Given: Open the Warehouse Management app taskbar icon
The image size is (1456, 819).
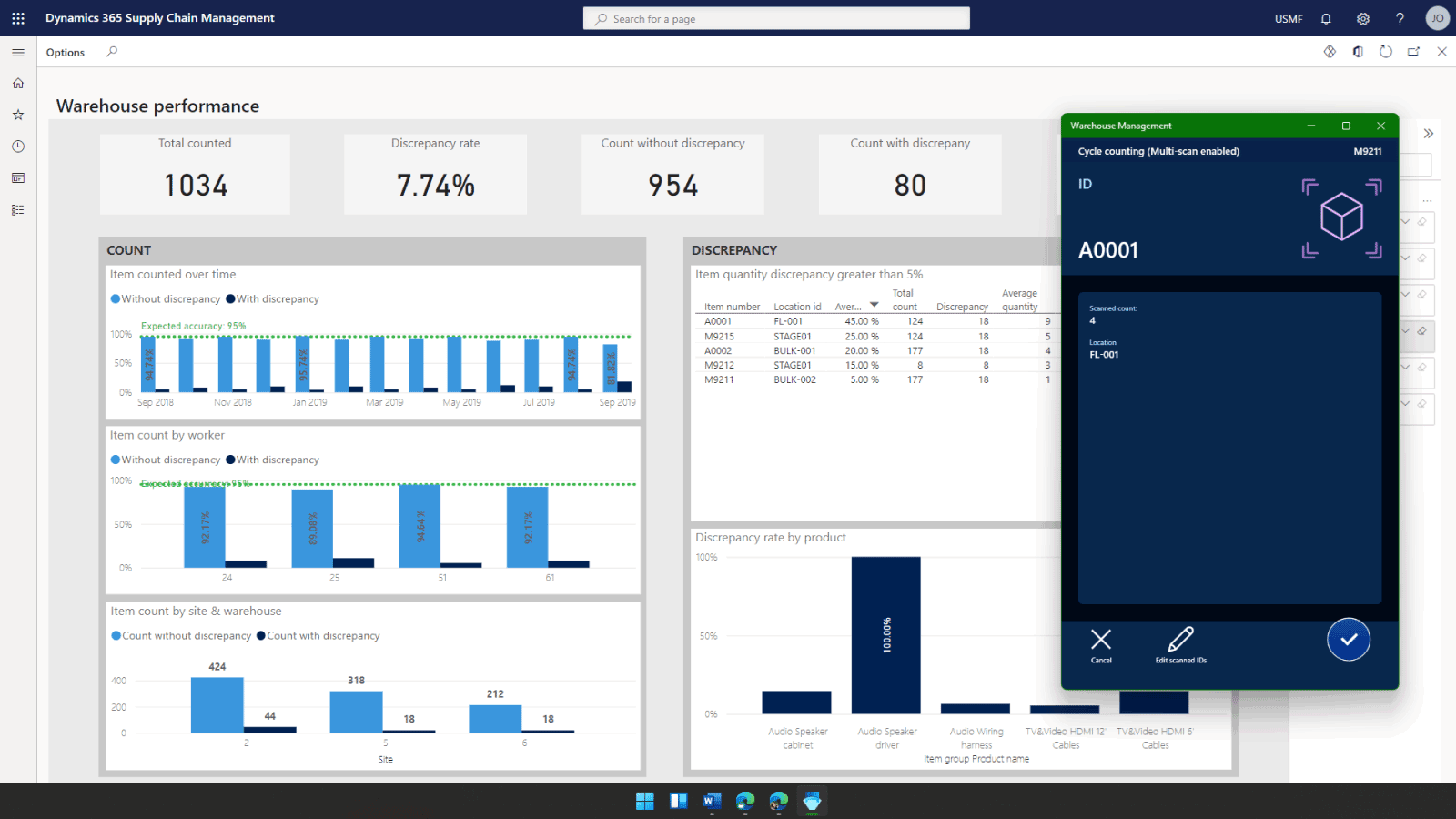Looking at the screenshot, I should click(812, 801).
